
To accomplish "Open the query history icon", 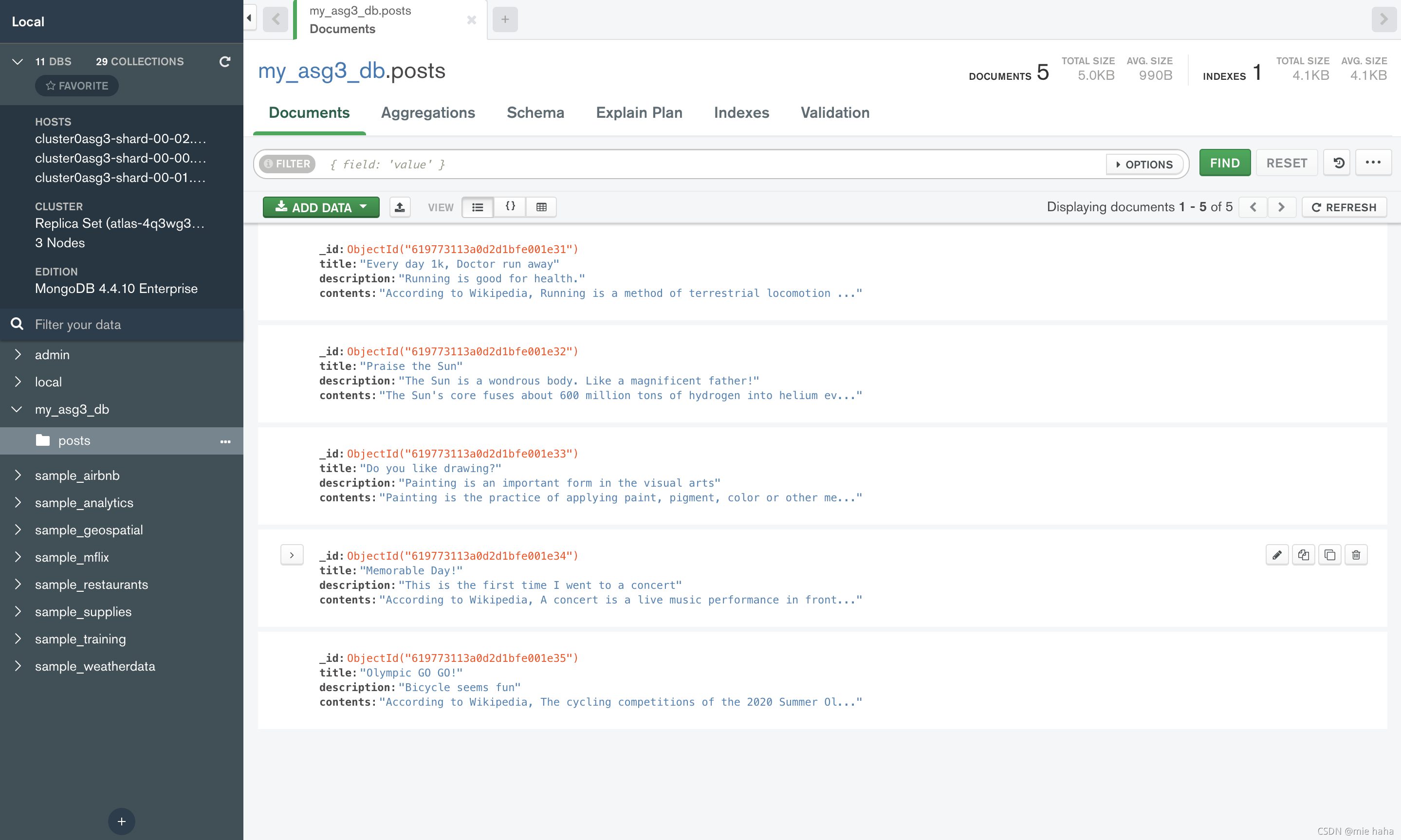I will (1338, 163).
